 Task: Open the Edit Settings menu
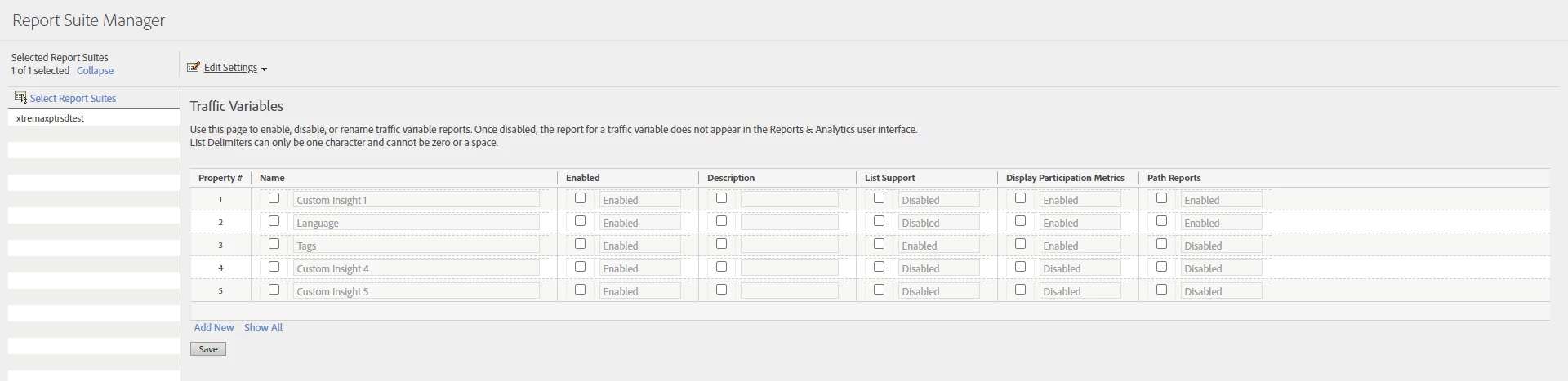coord(230,68)
